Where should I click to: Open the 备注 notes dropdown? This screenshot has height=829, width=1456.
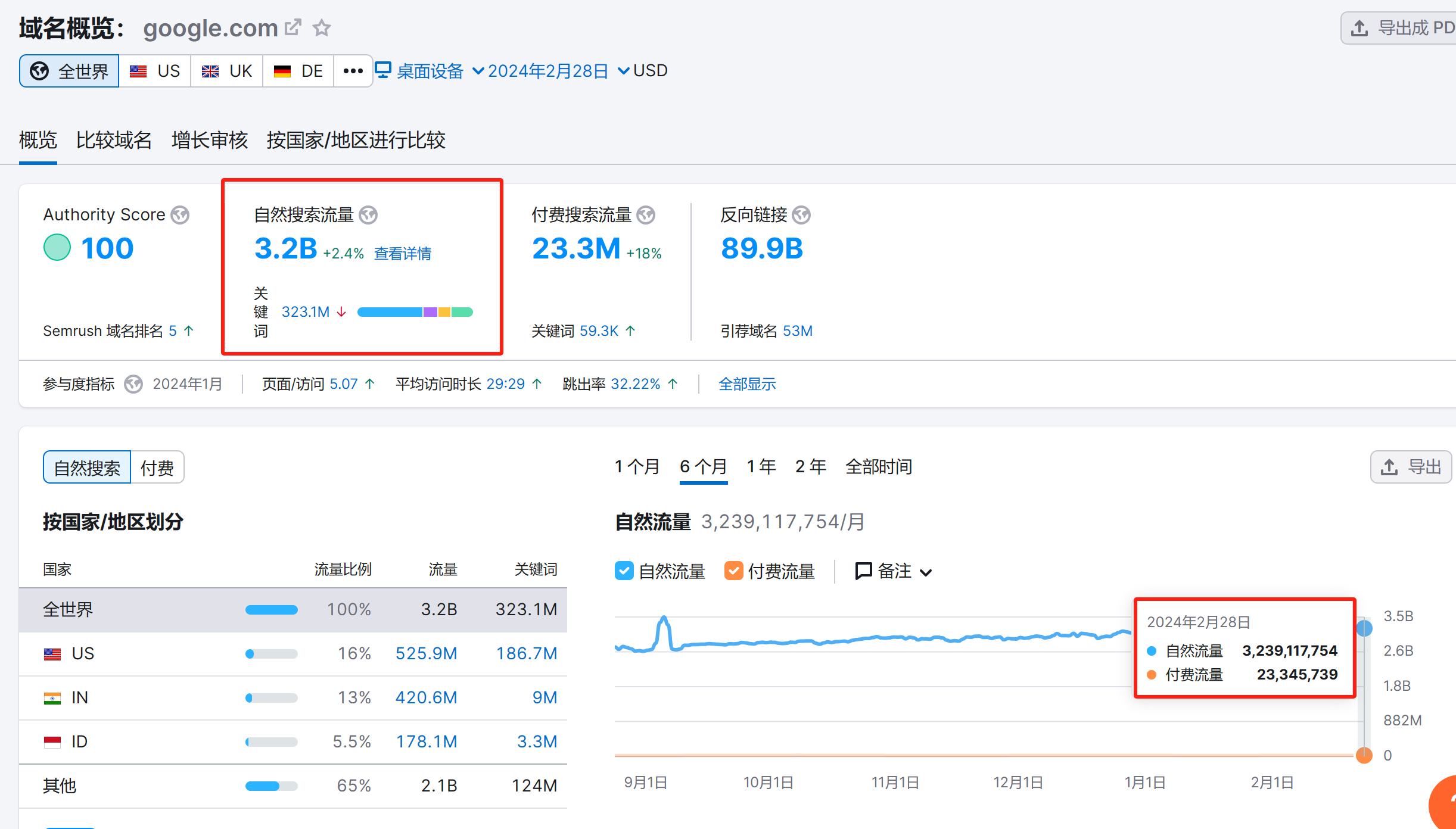click(894, 571)
